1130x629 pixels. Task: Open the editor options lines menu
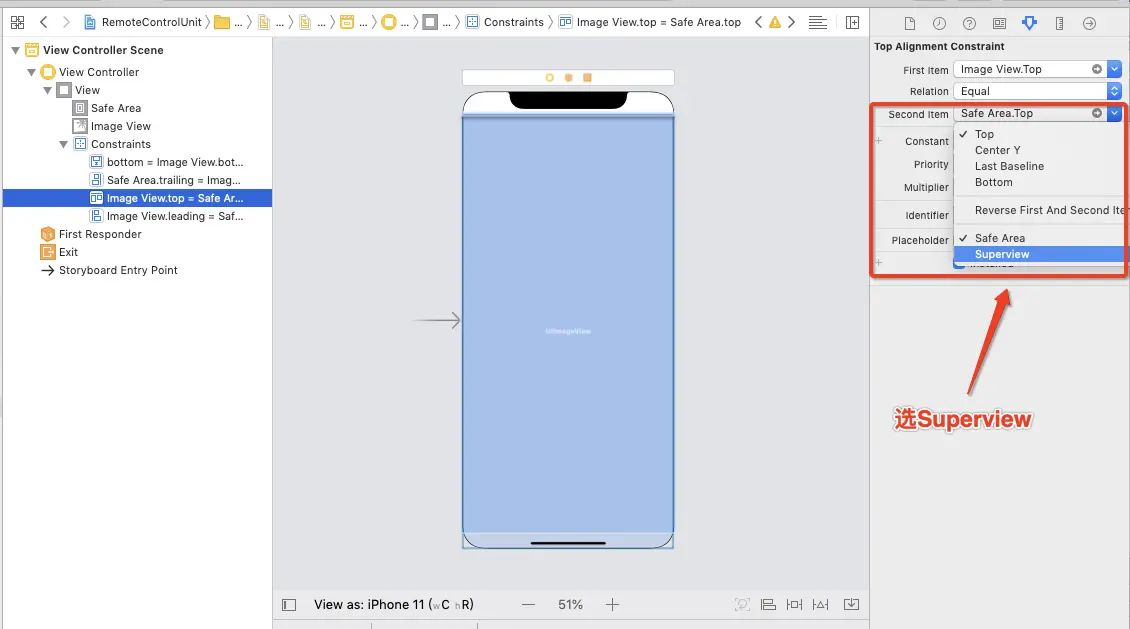point(817,22)
